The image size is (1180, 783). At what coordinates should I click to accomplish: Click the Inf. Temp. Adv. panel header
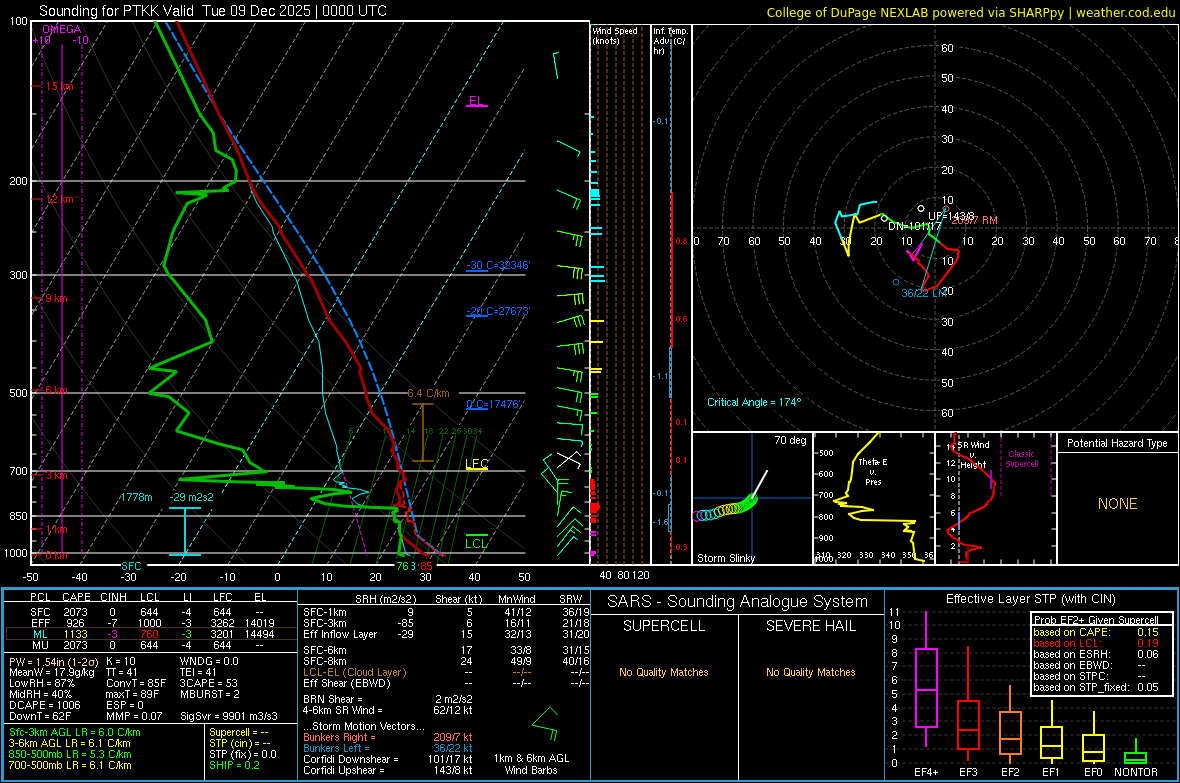[x=670, y=41]
